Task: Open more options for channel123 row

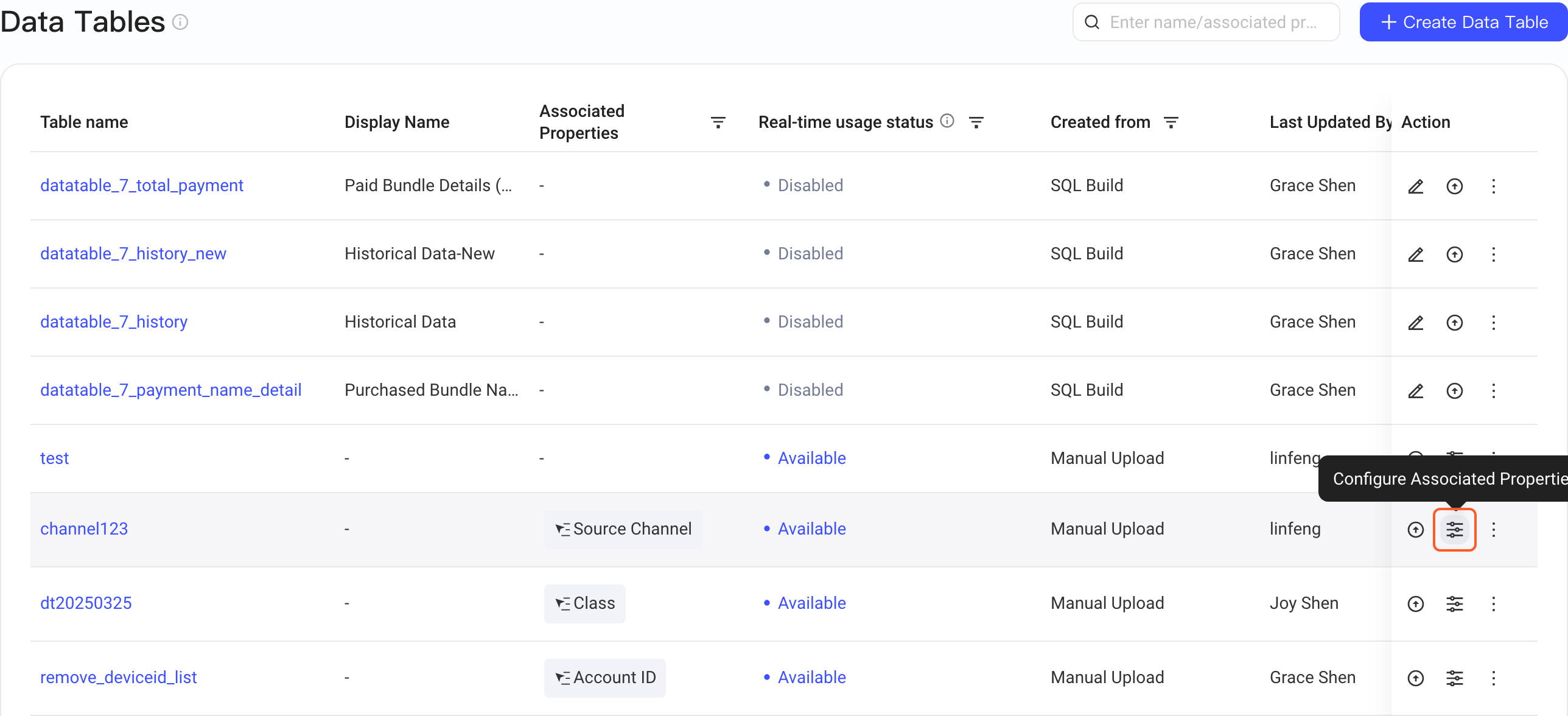Action: (x=1494, y=530)
